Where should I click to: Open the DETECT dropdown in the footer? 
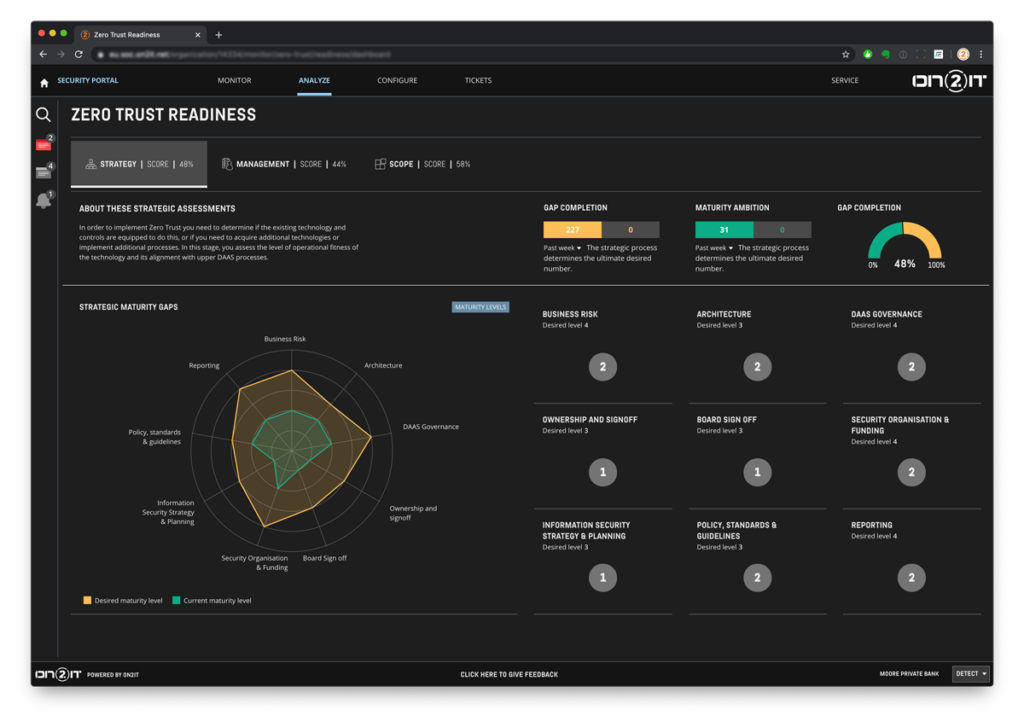point(970,673)
